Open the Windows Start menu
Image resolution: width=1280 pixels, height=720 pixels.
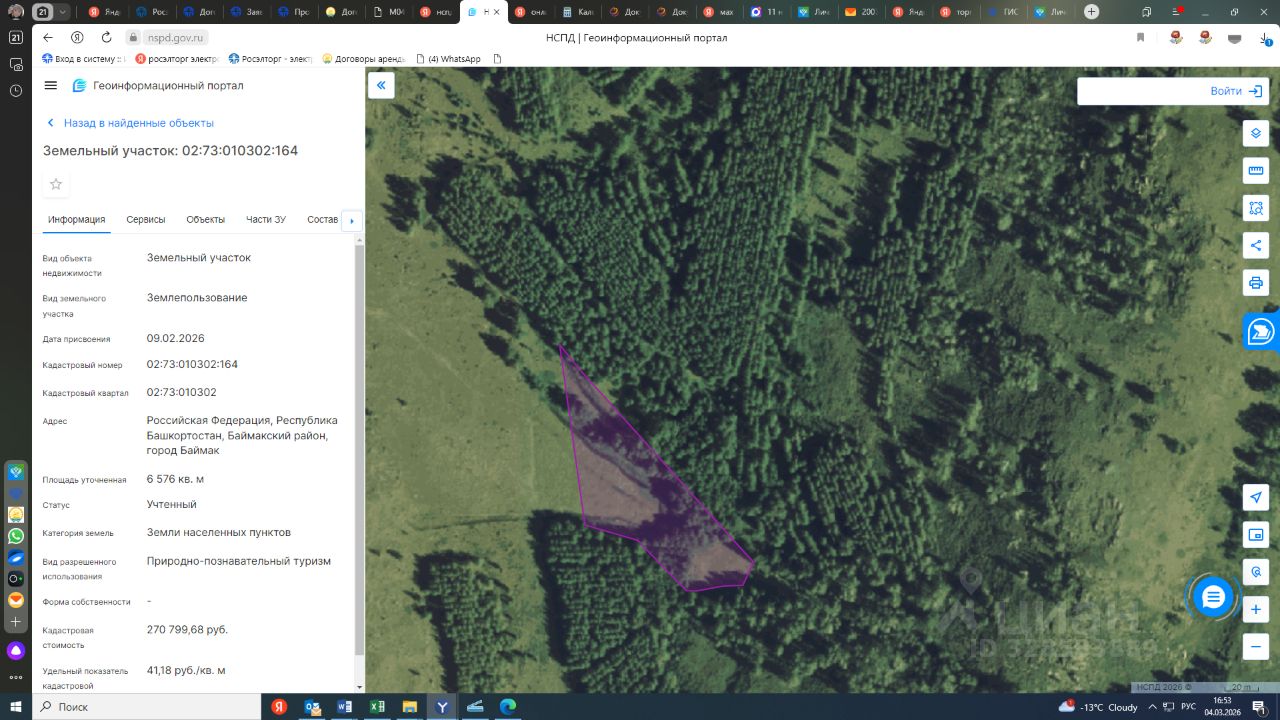(16, 707)
